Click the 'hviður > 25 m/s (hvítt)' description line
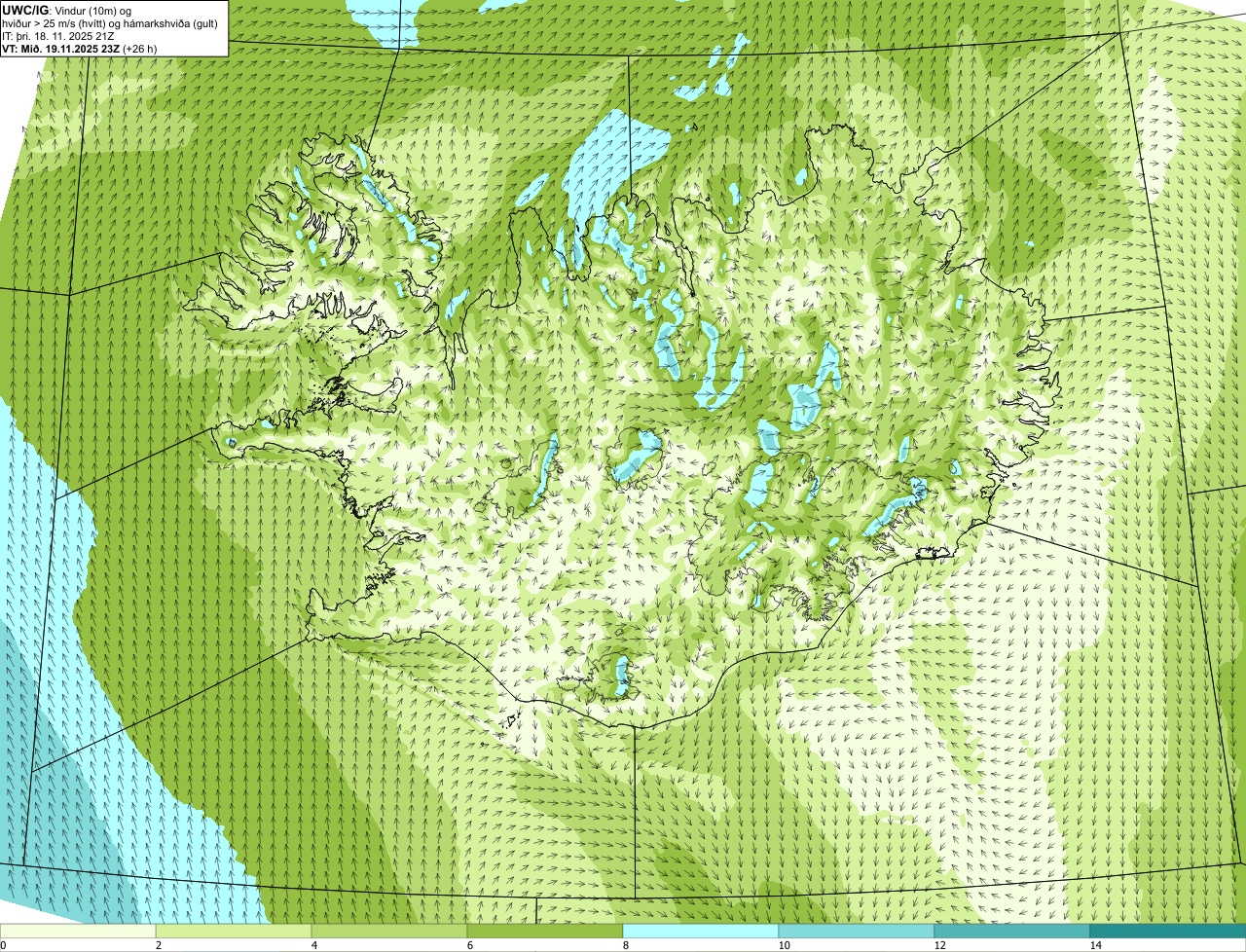Image resolution: width=1246 pixels, height=952 pixels. point(110,22)
